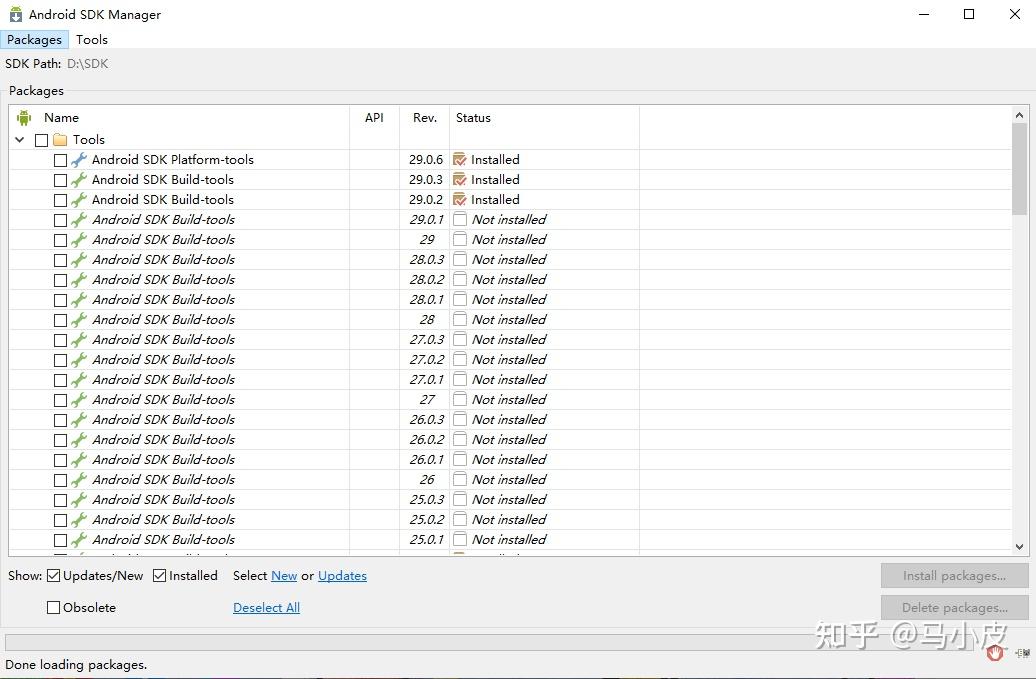This screenshot has height=679, width=1036.
Task: Click the New link to select new packages
Action: tap(284, 576)
